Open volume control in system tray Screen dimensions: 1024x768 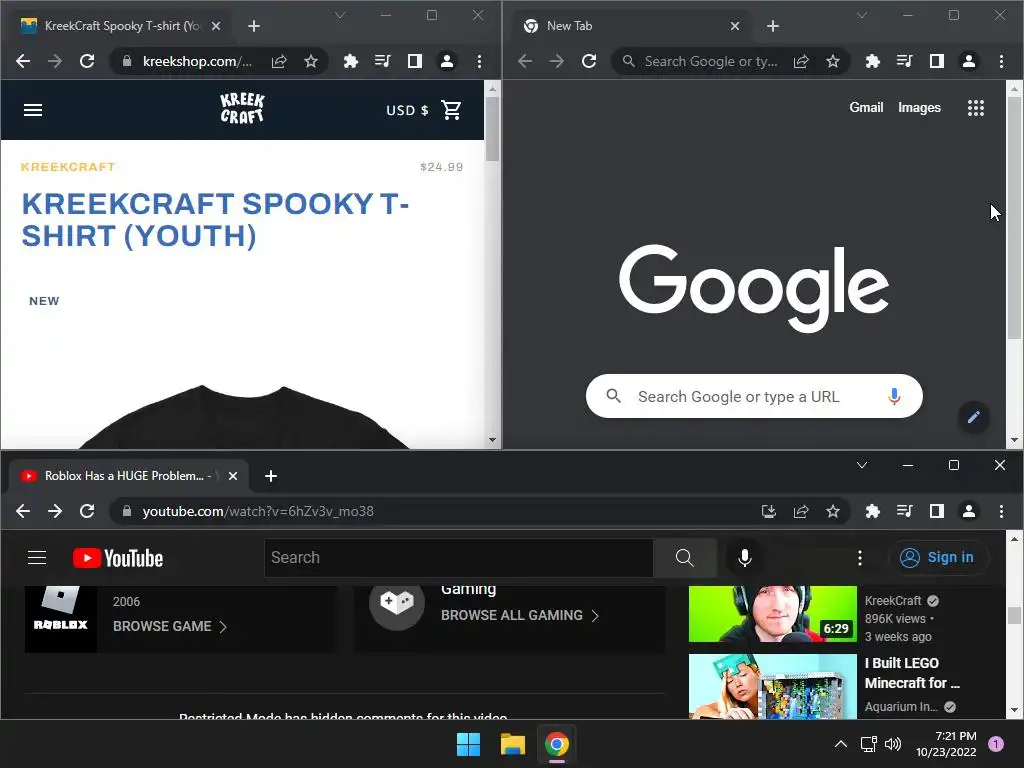893,744
